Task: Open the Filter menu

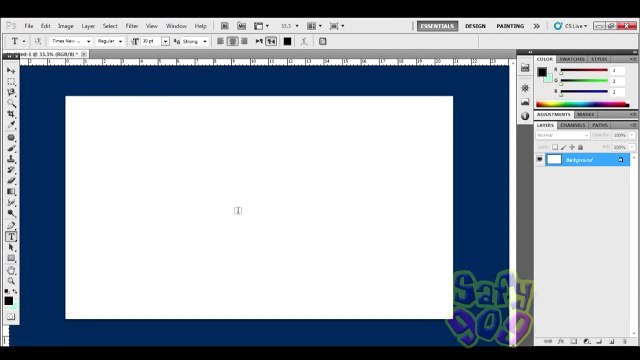Action: pyautogui.click(x=132, y=26)
